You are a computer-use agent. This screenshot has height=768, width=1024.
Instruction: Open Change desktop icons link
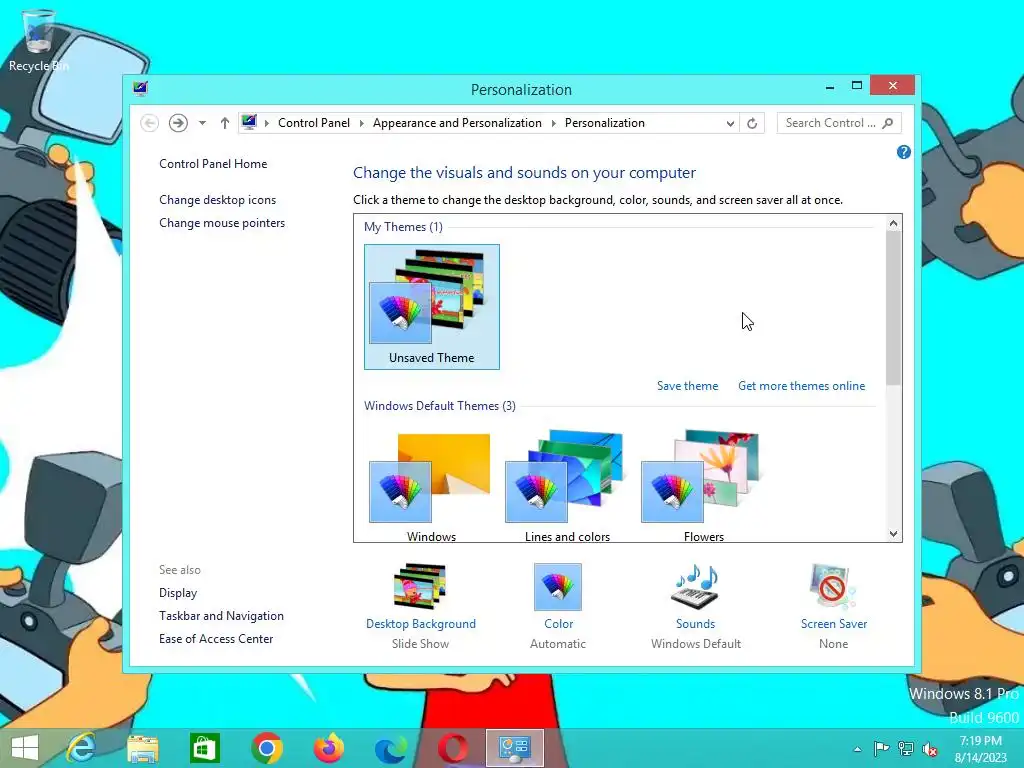(x=217, y=200)
